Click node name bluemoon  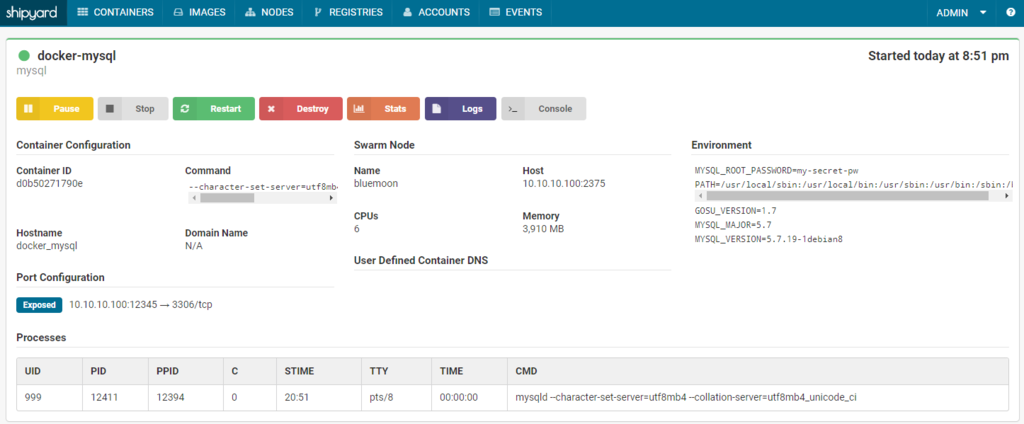(x=376, y=184)
